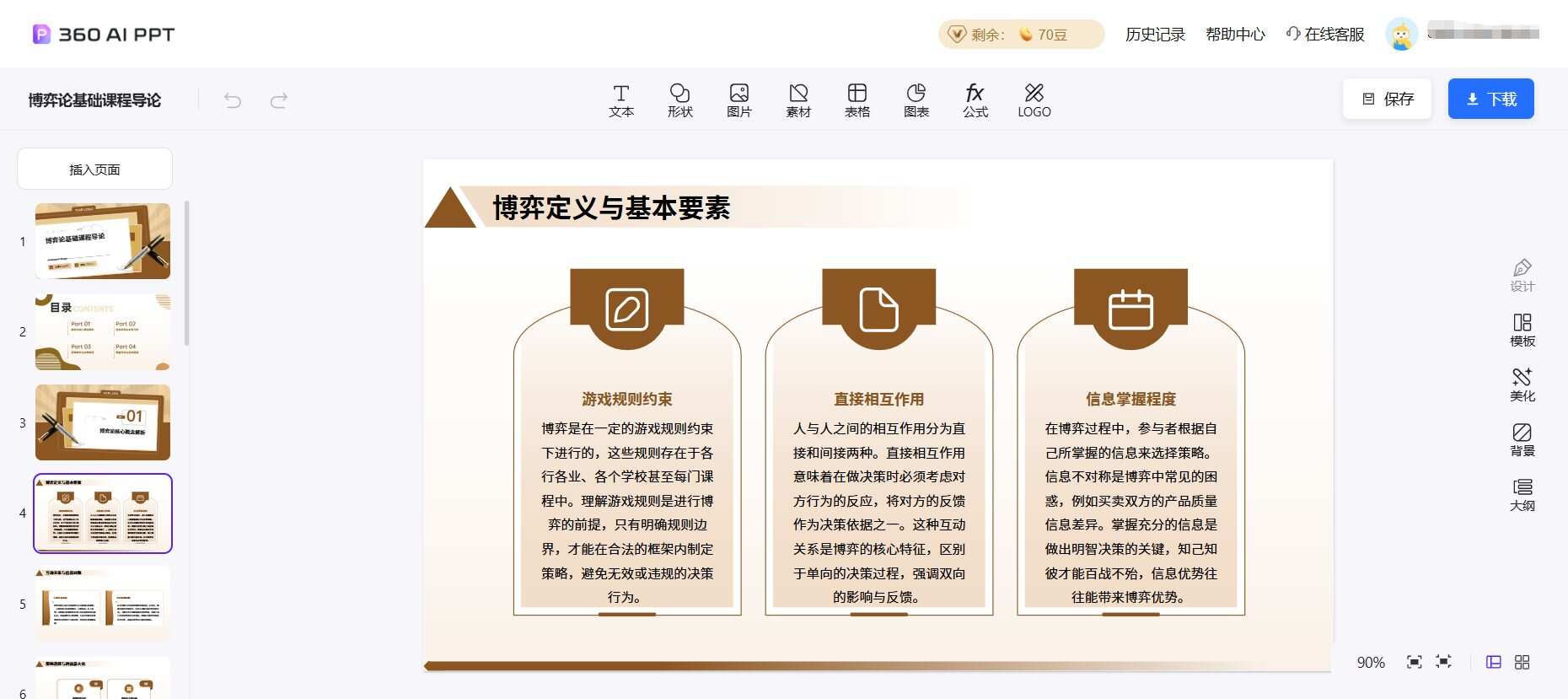
Task: Click the 保存 save button
Action: click(1388, 99)
